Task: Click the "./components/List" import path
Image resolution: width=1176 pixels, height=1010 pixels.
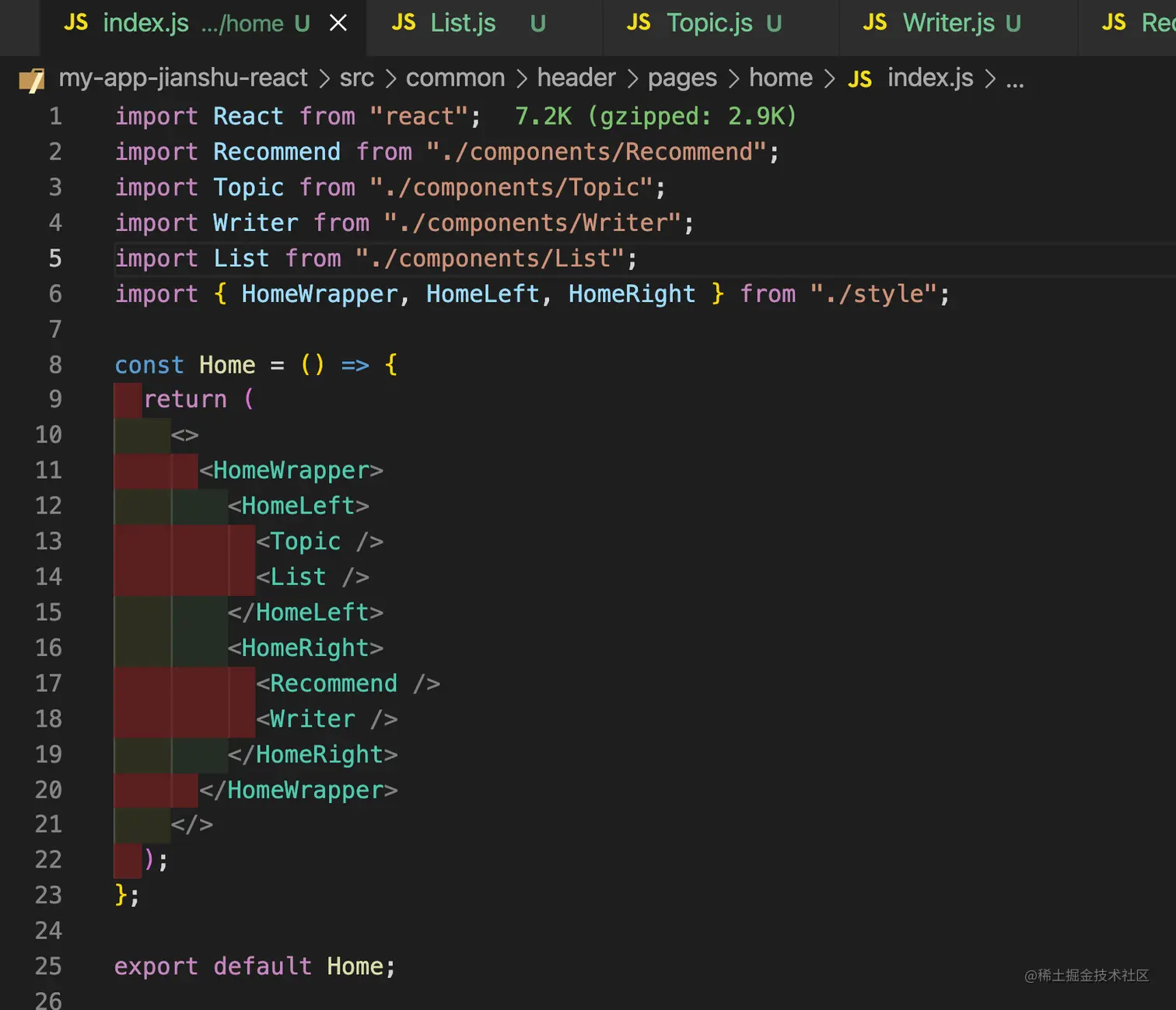Action: pyautogui.click(x=490, y=258)
